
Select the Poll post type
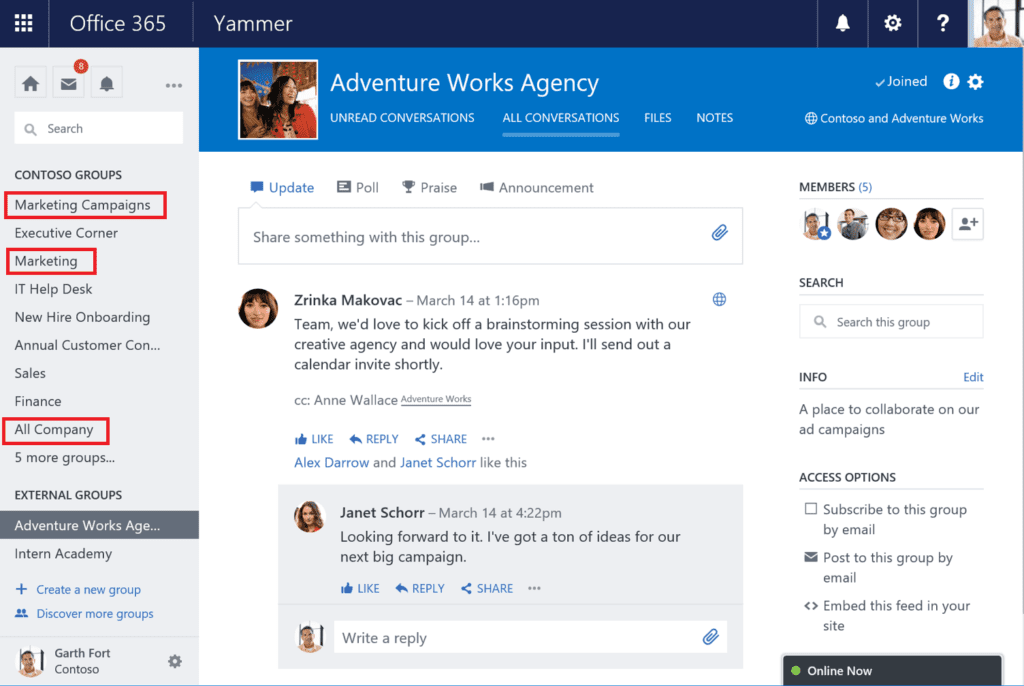coord(357,187)
